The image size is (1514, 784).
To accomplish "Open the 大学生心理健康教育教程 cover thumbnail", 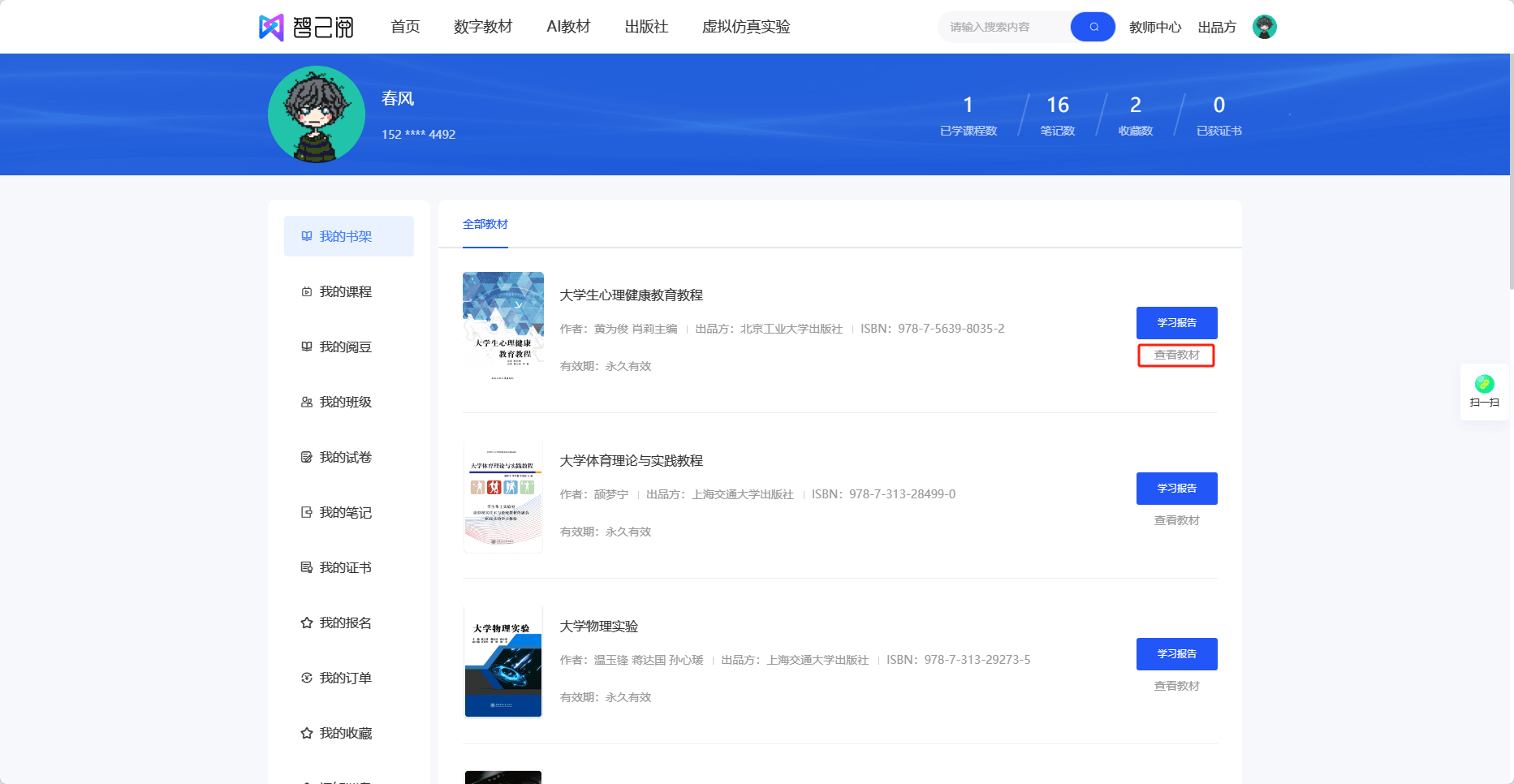I will tap(503, 329).
